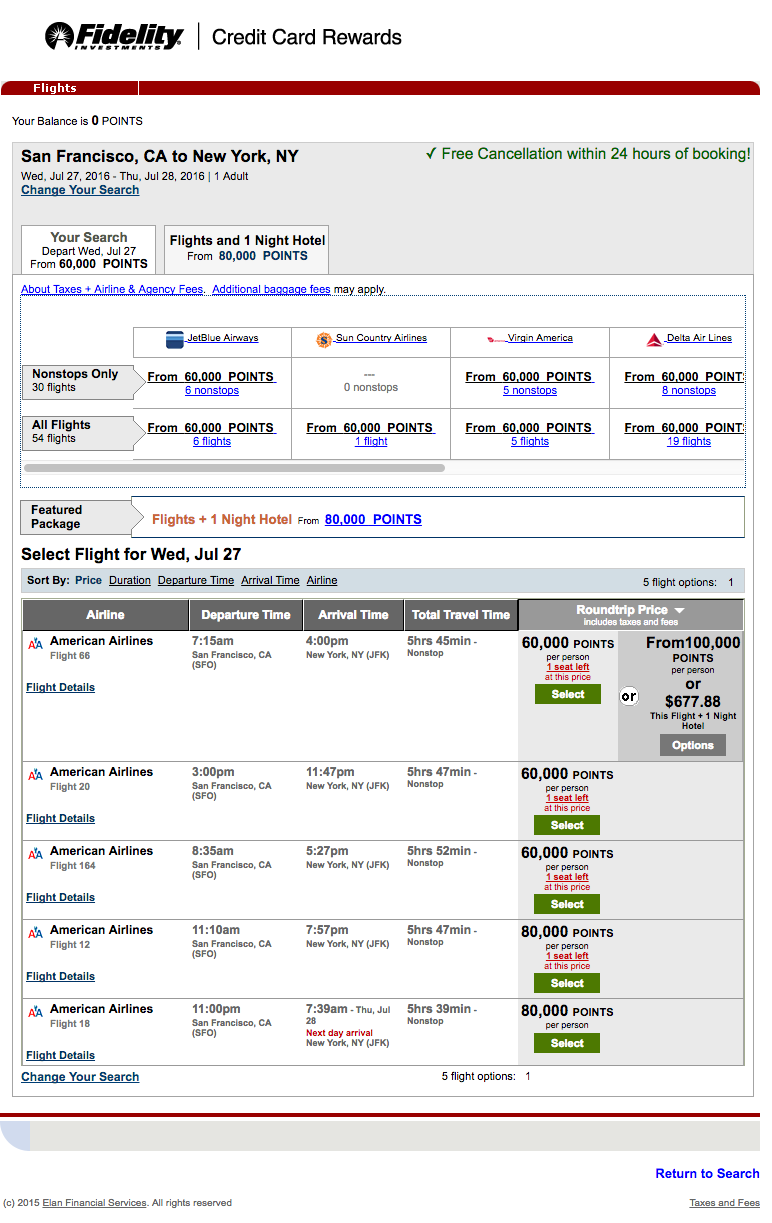Expand Flight Details for Flight 66

click(61, 688)
